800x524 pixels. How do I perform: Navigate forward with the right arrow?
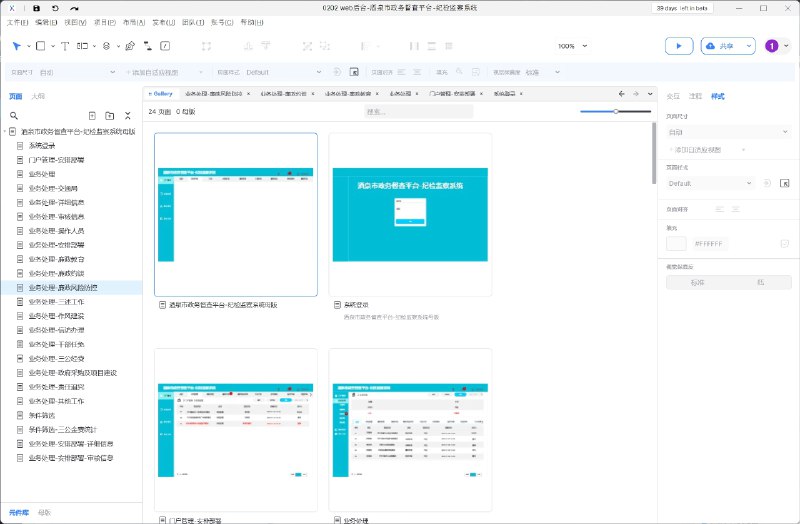pyautogui.click(x=636, y=94)
